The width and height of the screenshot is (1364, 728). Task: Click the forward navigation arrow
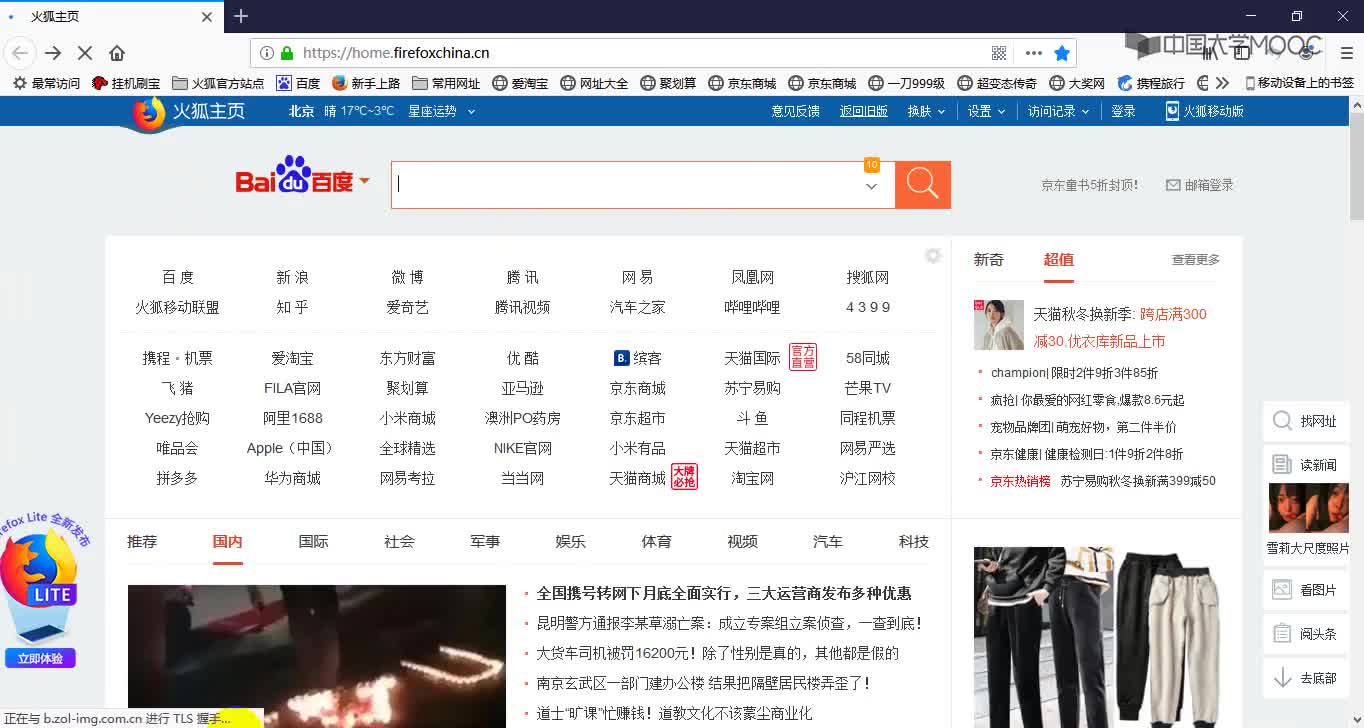click(53, 53)
